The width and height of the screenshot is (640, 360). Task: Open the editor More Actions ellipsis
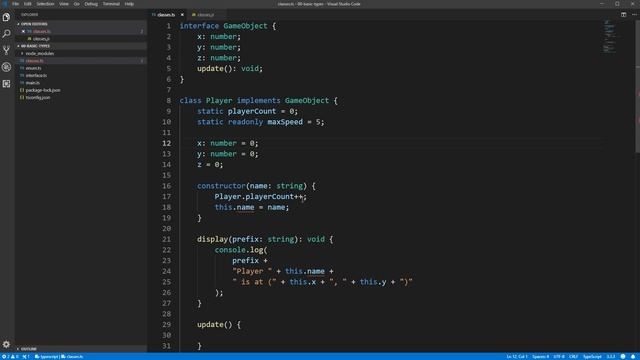coord(634,14)
